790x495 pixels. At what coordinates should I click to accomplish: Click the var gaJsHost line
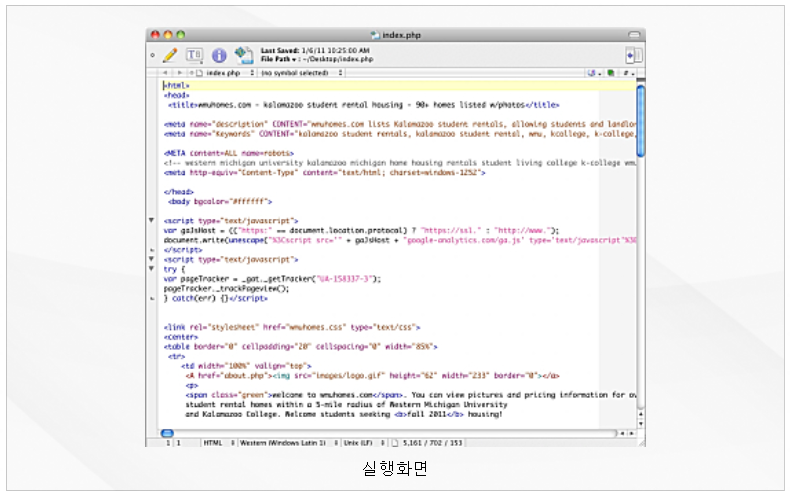pyautogui.click(x=361, y=230)
